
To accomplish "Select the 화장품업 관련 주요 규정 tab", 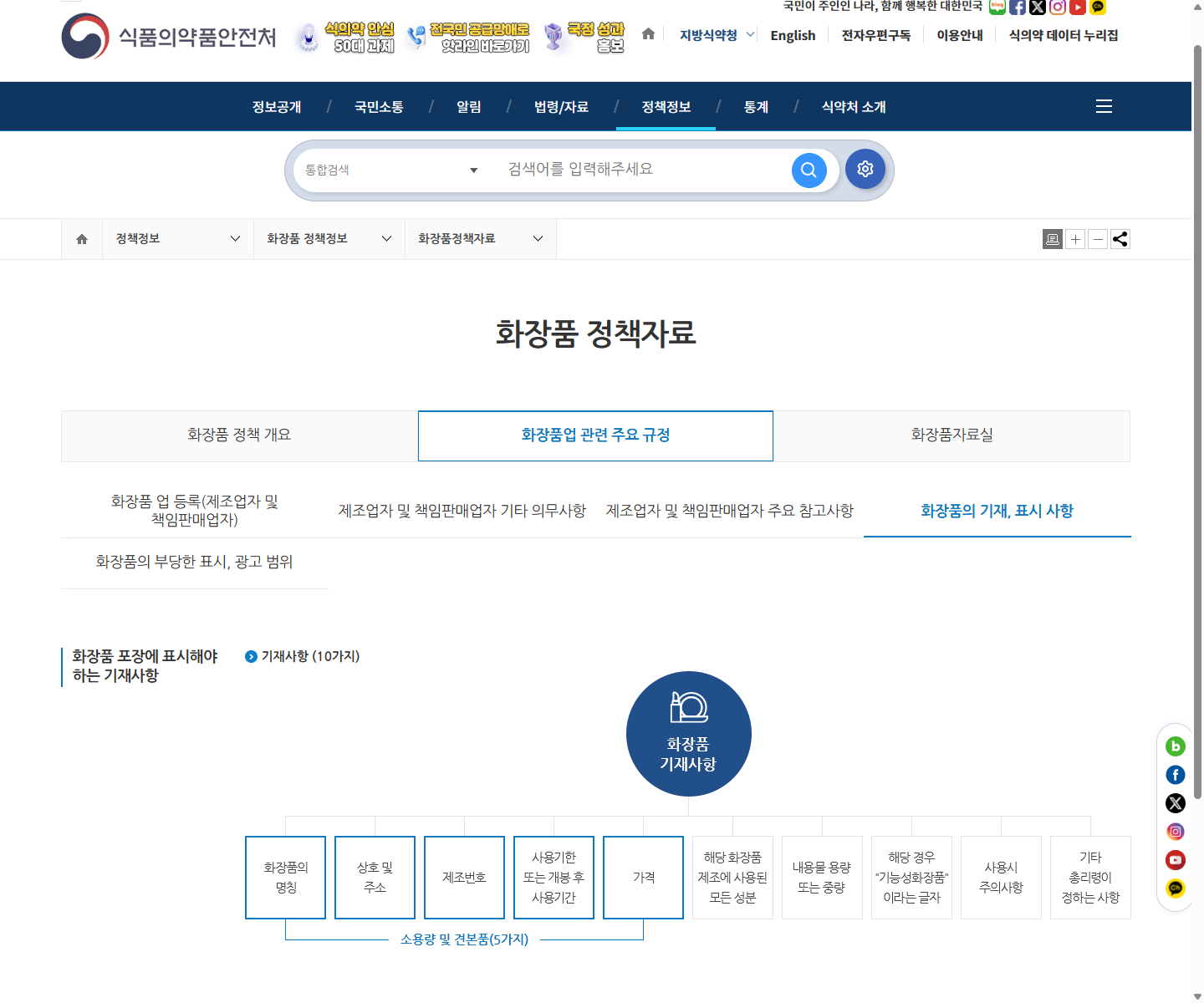I will (x=595, y=435).
